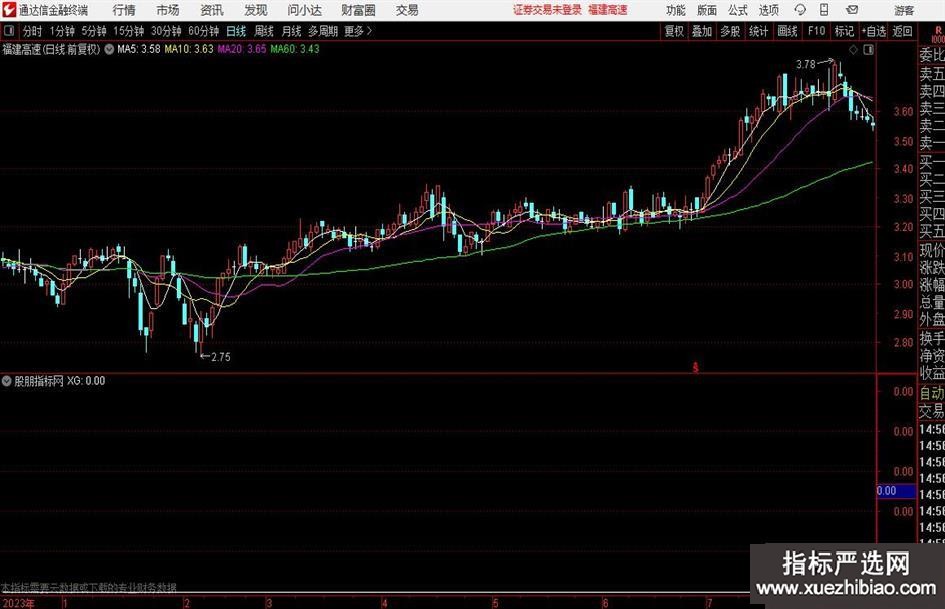Click the red marker icon below the chart

click(x=695, y=367)
